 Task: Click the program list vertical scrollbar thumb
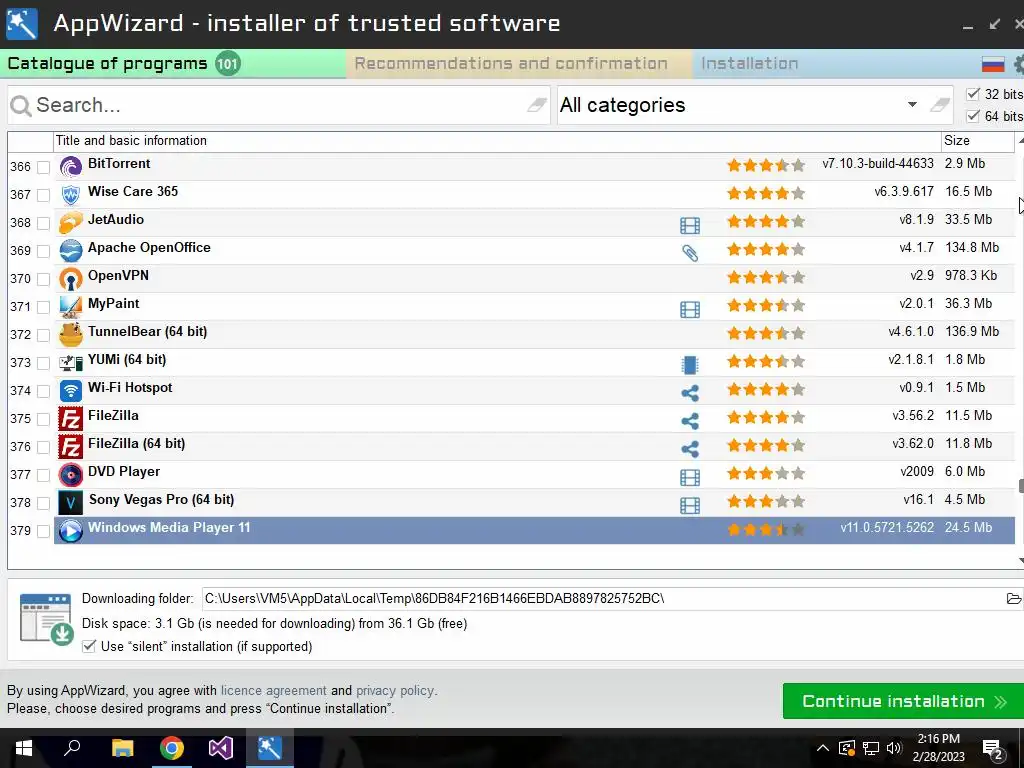click(1020, 487)
